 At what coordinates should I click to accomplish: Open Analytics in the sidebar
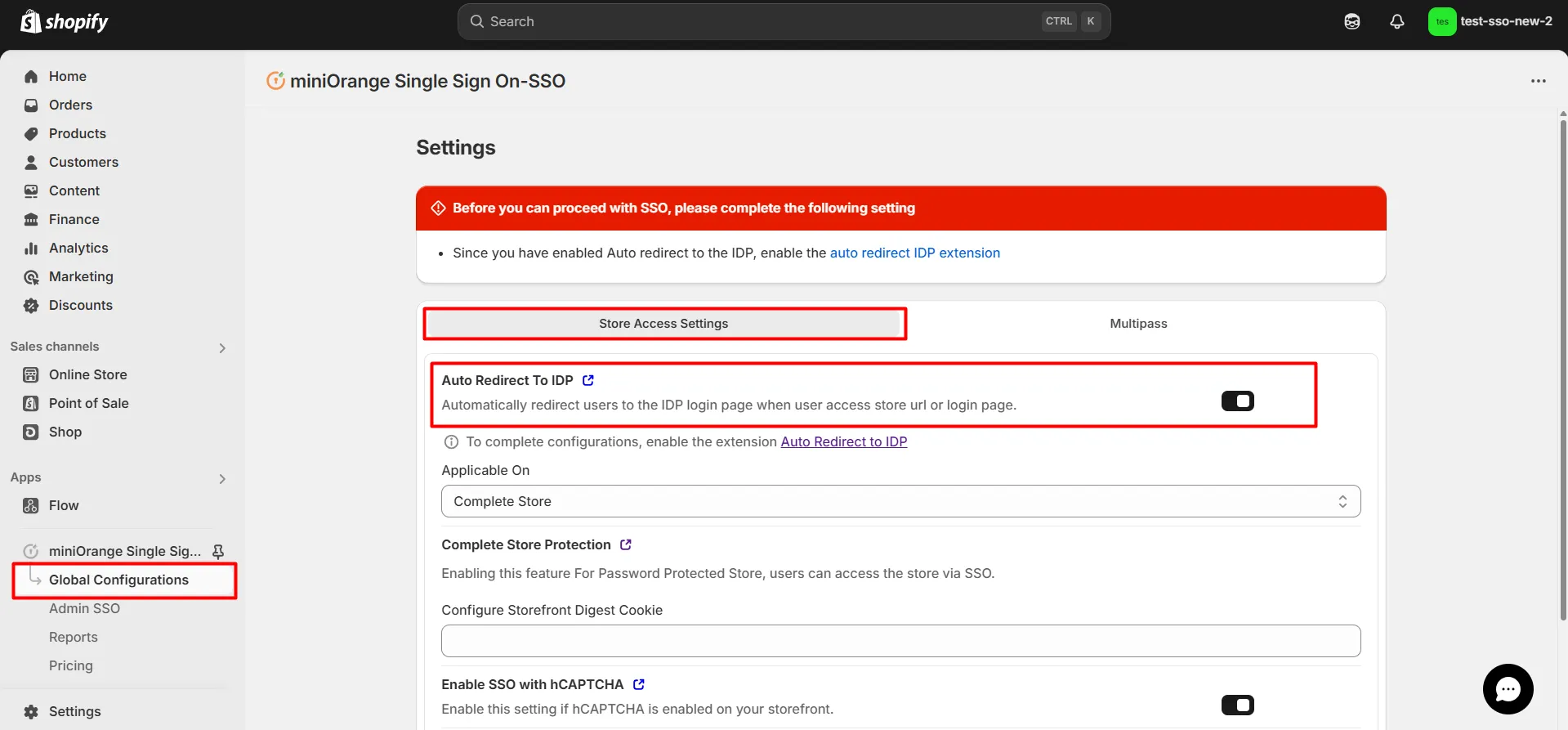coord(78,248)
